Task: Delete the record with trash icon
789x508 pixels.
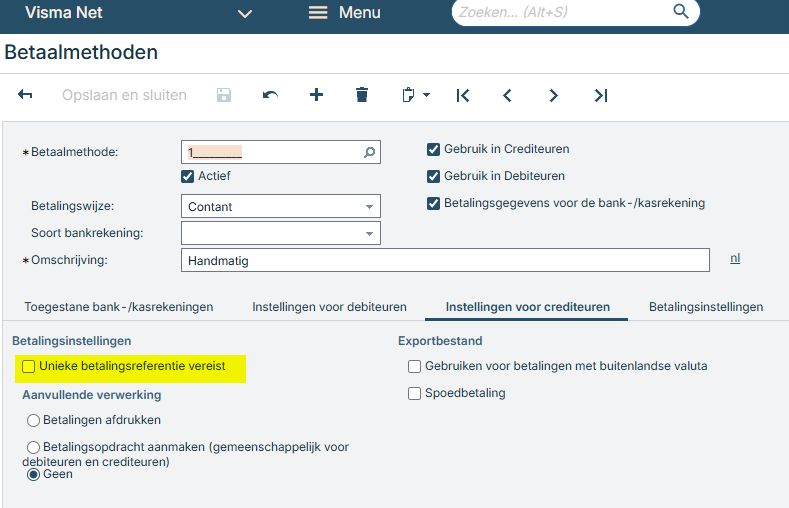Action: (362, 95)
